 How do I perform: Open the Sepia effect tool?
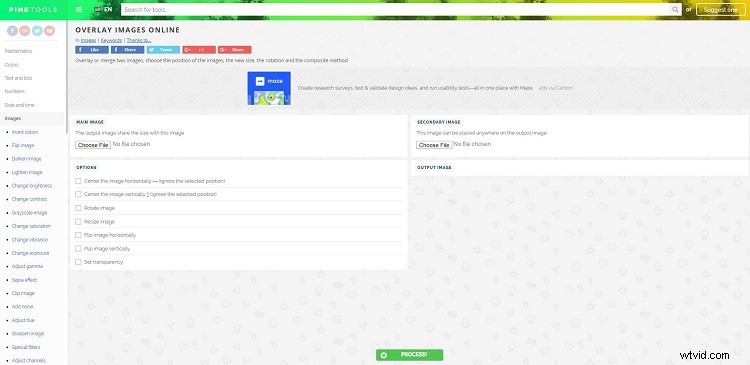tap(24, 280)
